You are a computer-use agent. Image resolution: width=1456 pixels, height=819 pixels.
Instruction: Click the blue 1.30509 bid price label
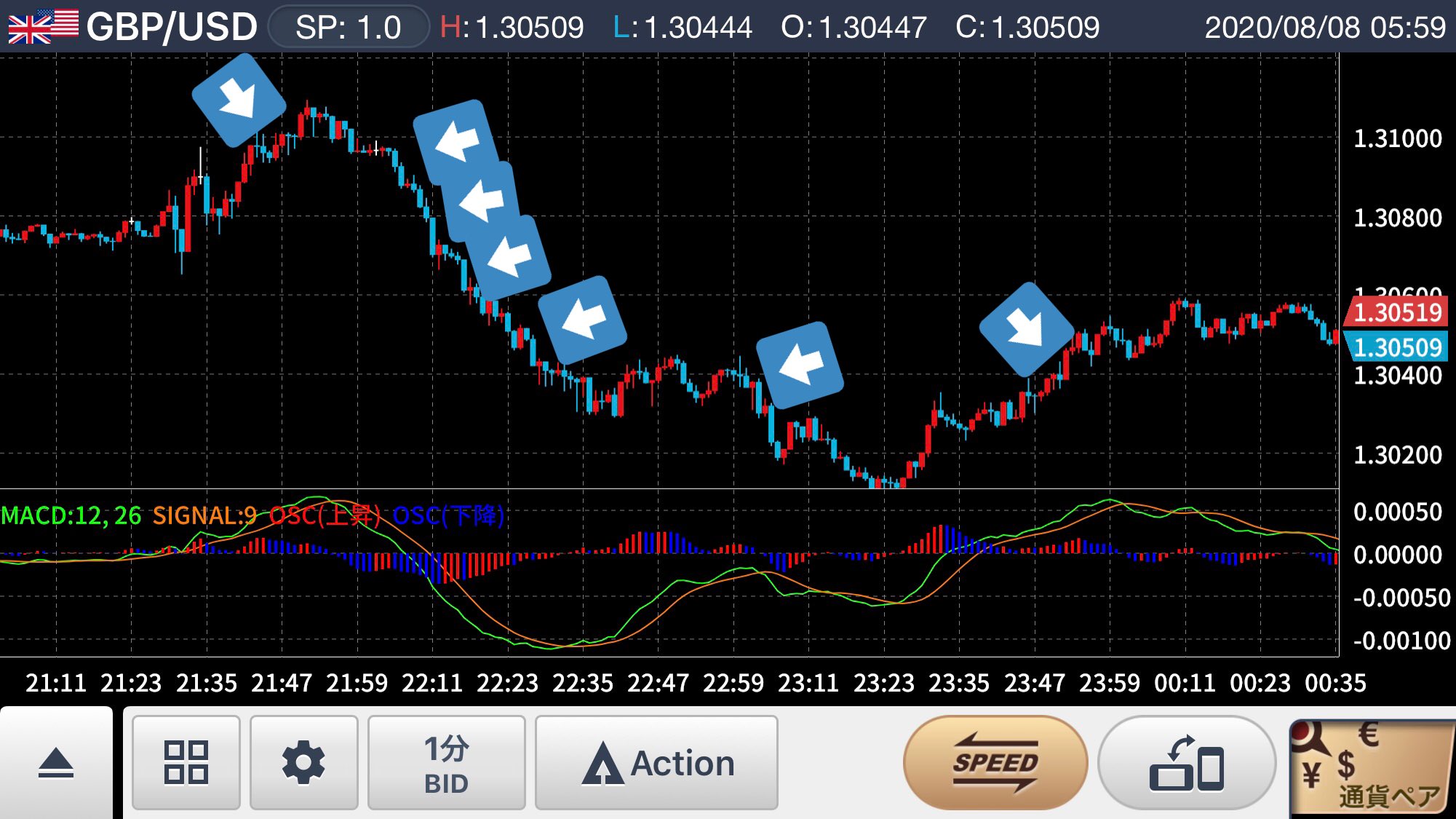pos(1396,347)
